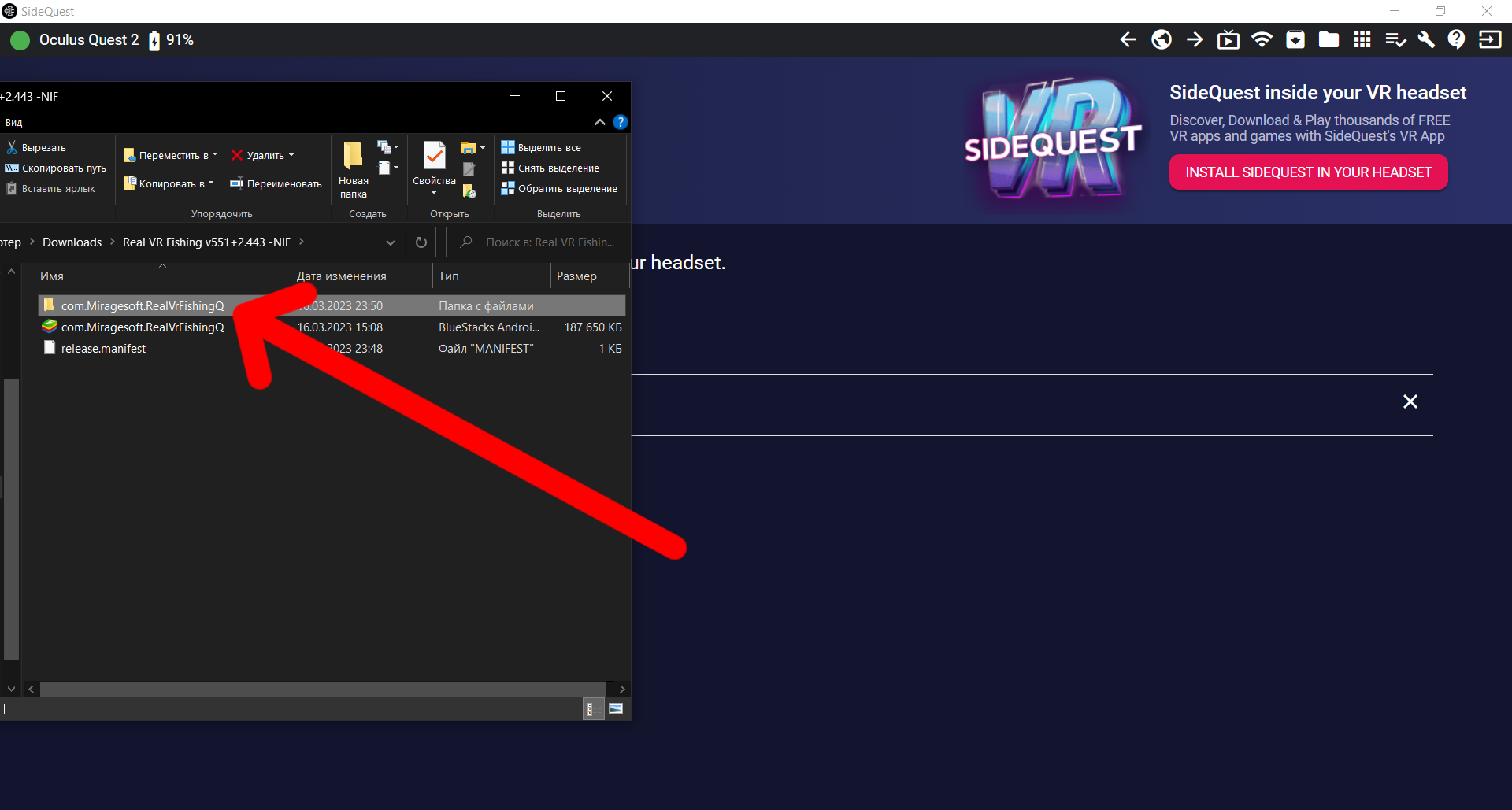The height and width of the screenshot is (810, 1512).
Task: Click the horizontal scrollbar in Explorer
Action: (x=323, y=690)
